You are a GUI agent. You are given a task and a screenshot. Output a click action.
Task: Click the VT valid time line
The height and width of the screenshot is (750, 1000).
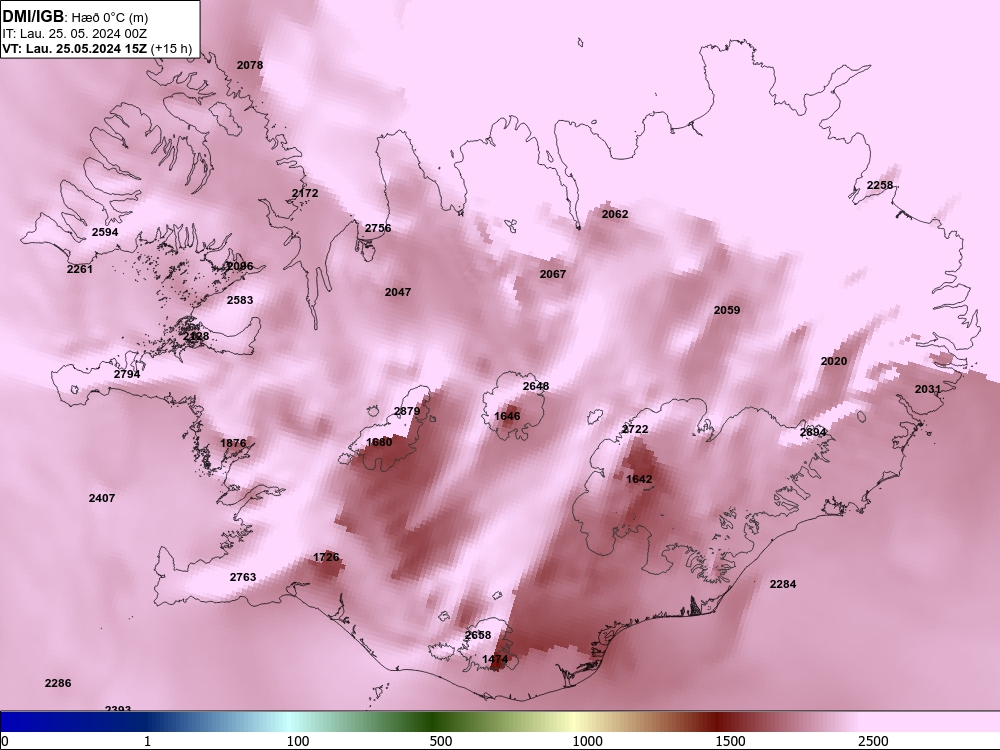coord(97,48)
